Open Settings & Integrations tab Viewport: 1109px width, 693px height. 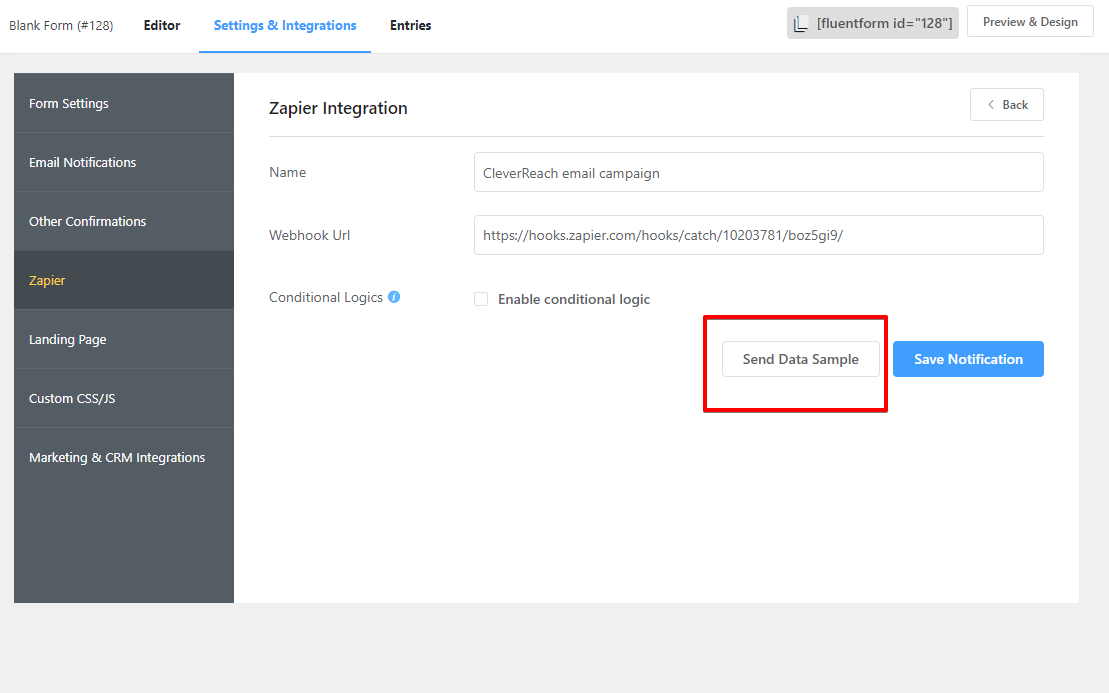tap(285, 25)
